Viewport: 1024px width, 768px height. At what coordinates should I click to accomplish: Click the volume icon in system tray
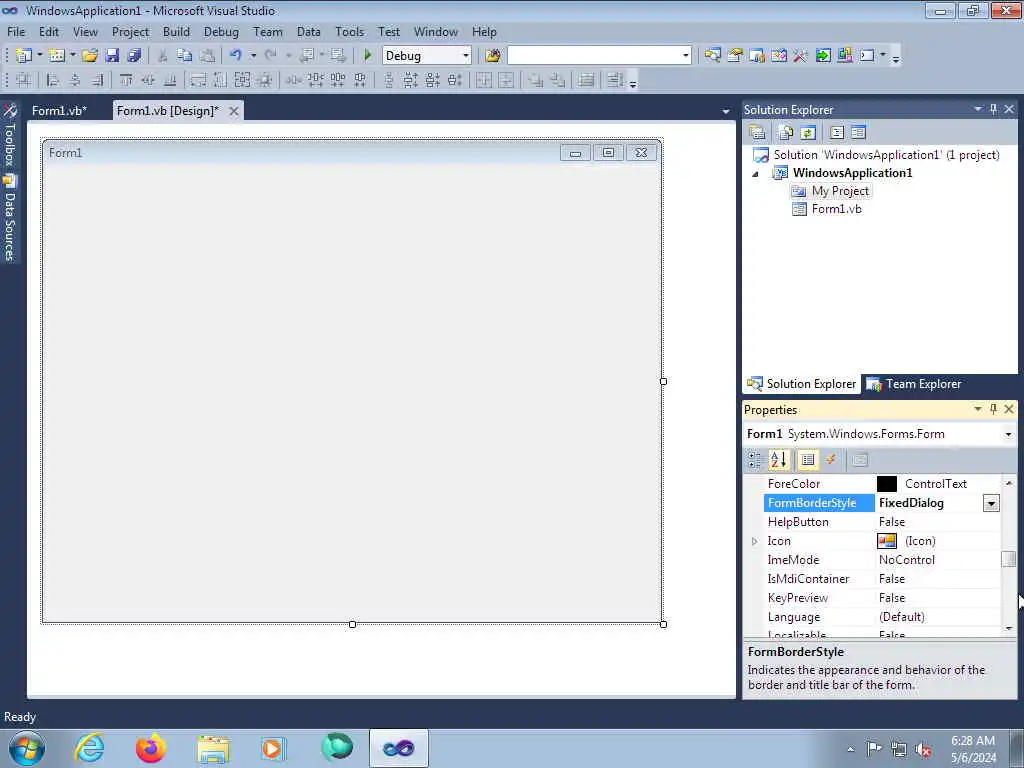[923, 750]
